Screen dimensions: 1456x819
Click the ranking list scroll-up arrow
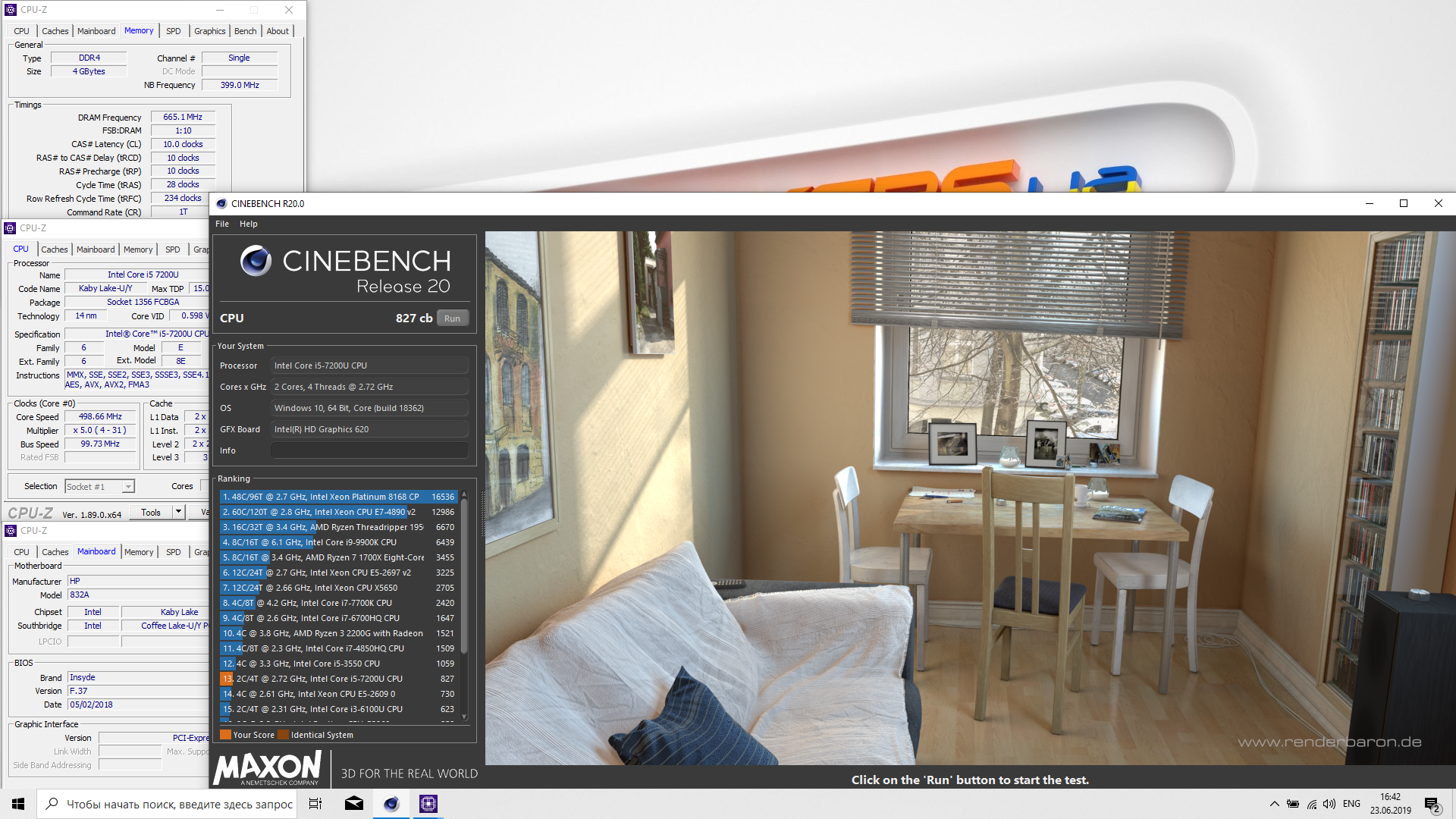[x=463, y=494]
